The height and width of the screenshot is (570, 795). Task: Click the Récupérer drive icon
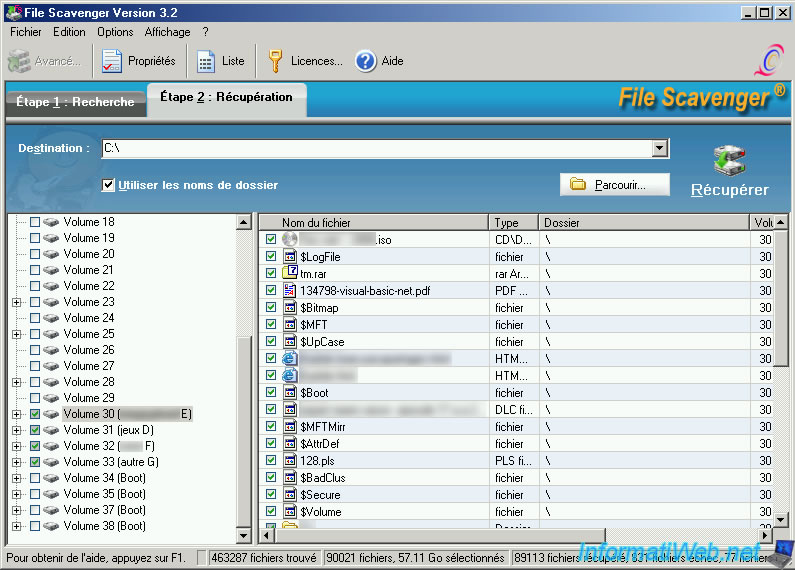pyautogui.click(x=730, y=160)
